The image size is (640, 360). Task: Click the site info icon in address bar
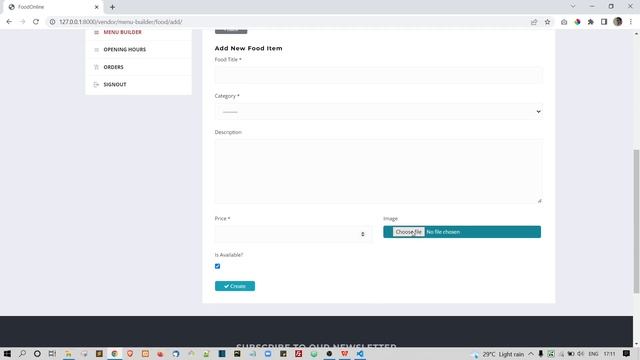52,22
